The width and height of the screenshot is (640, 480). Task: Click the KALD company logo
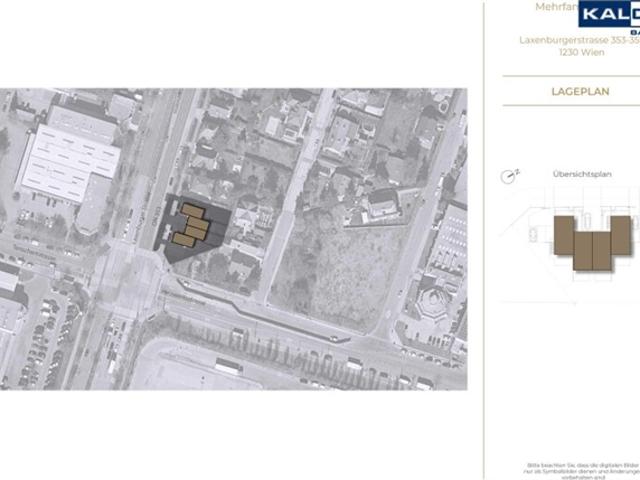click(609, 16)
